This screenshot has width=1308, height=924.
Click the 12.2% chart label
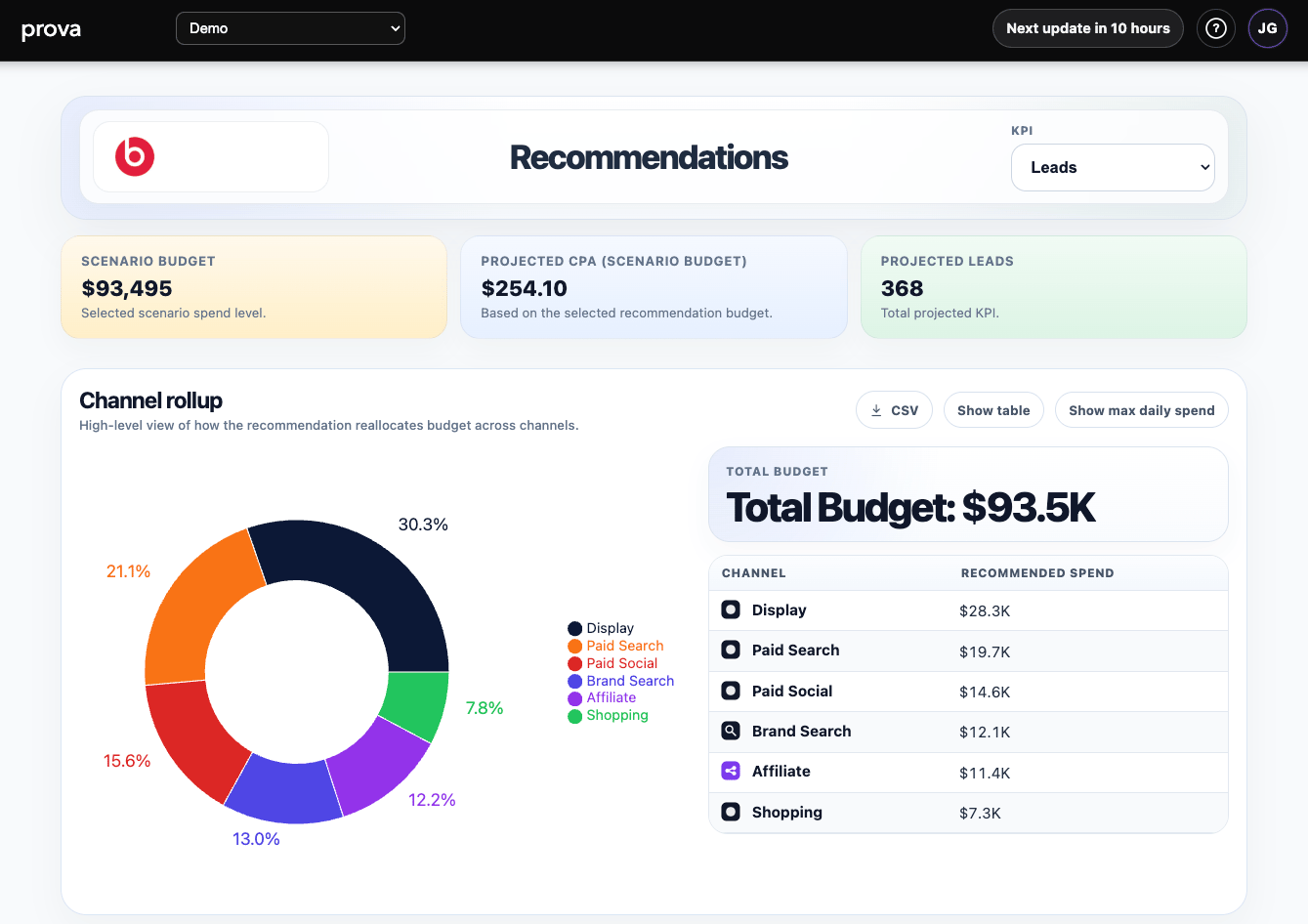tap(432, 800)
